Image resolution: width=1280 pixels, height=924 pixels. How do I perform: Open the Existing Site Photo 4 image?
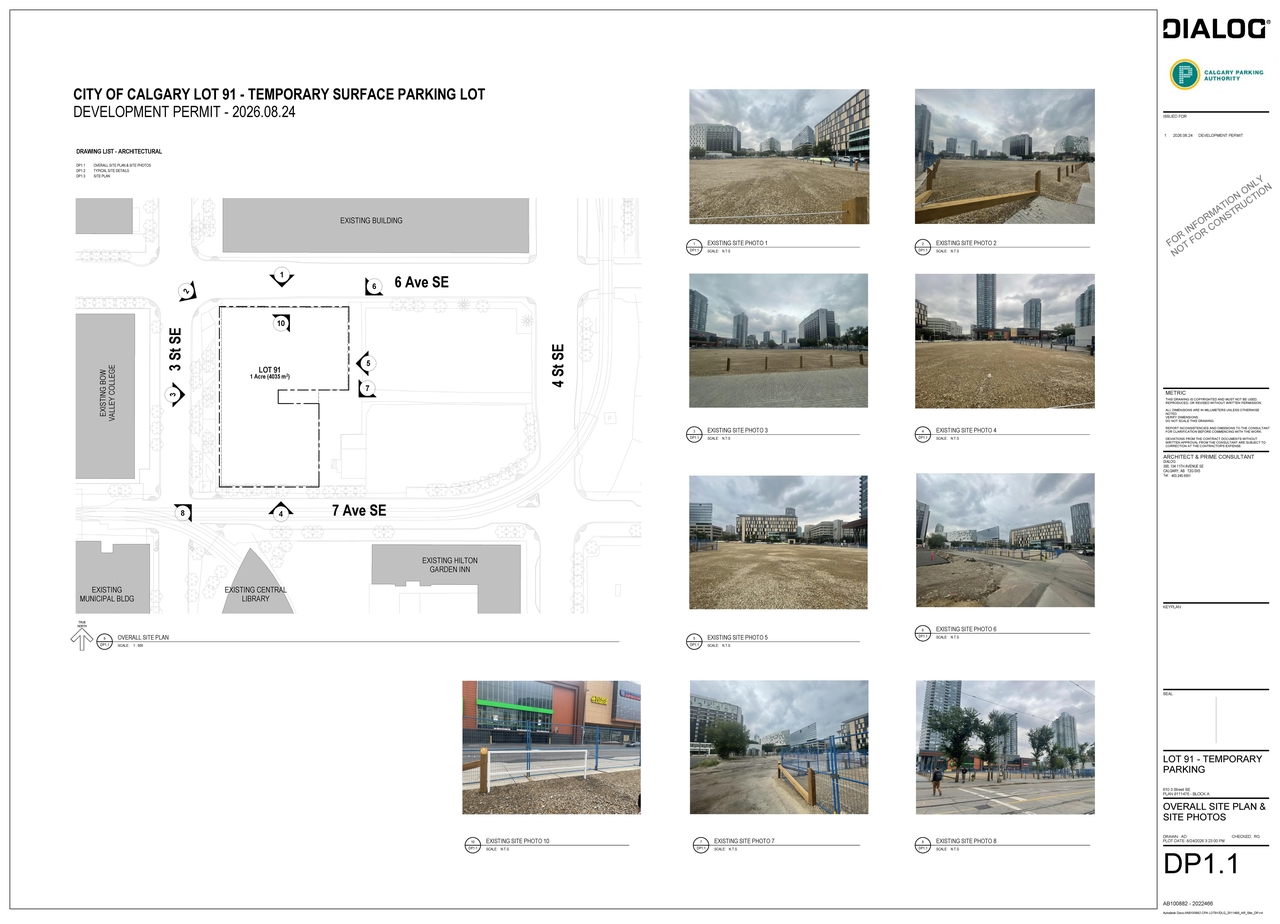pyautogui.click(x=1005, y=341)
